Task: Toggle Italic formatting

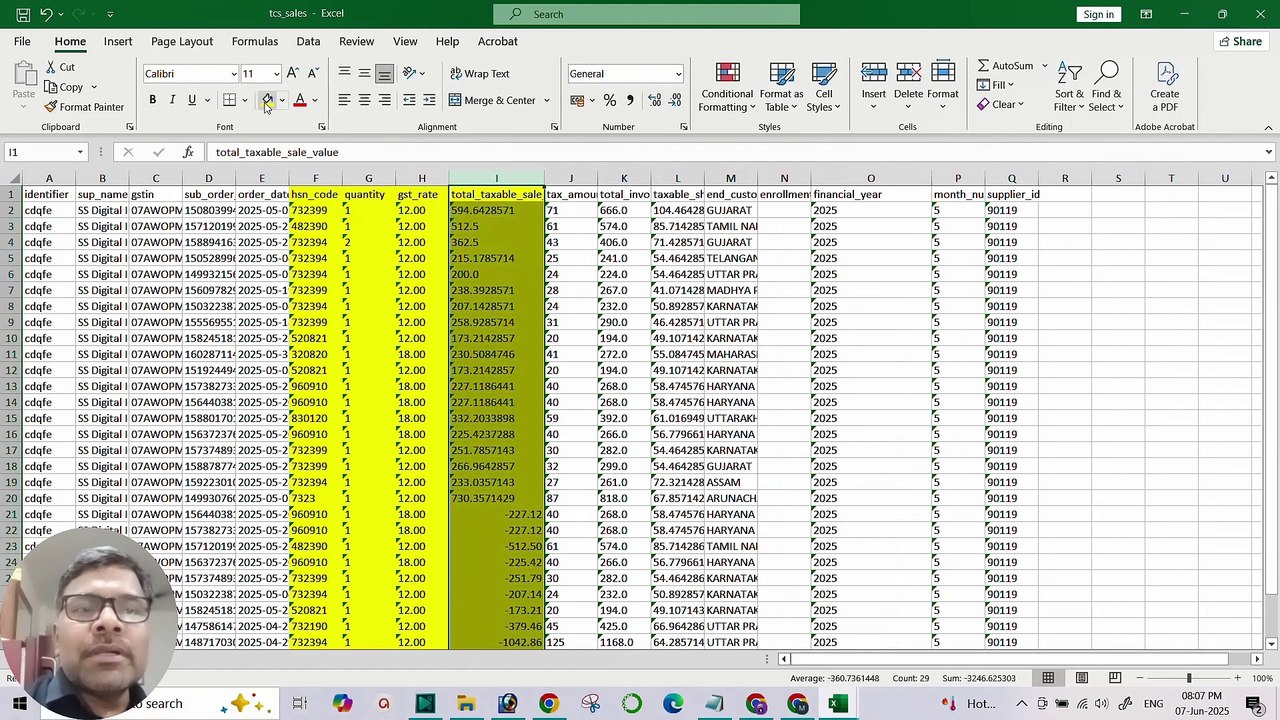Action: 172,100
